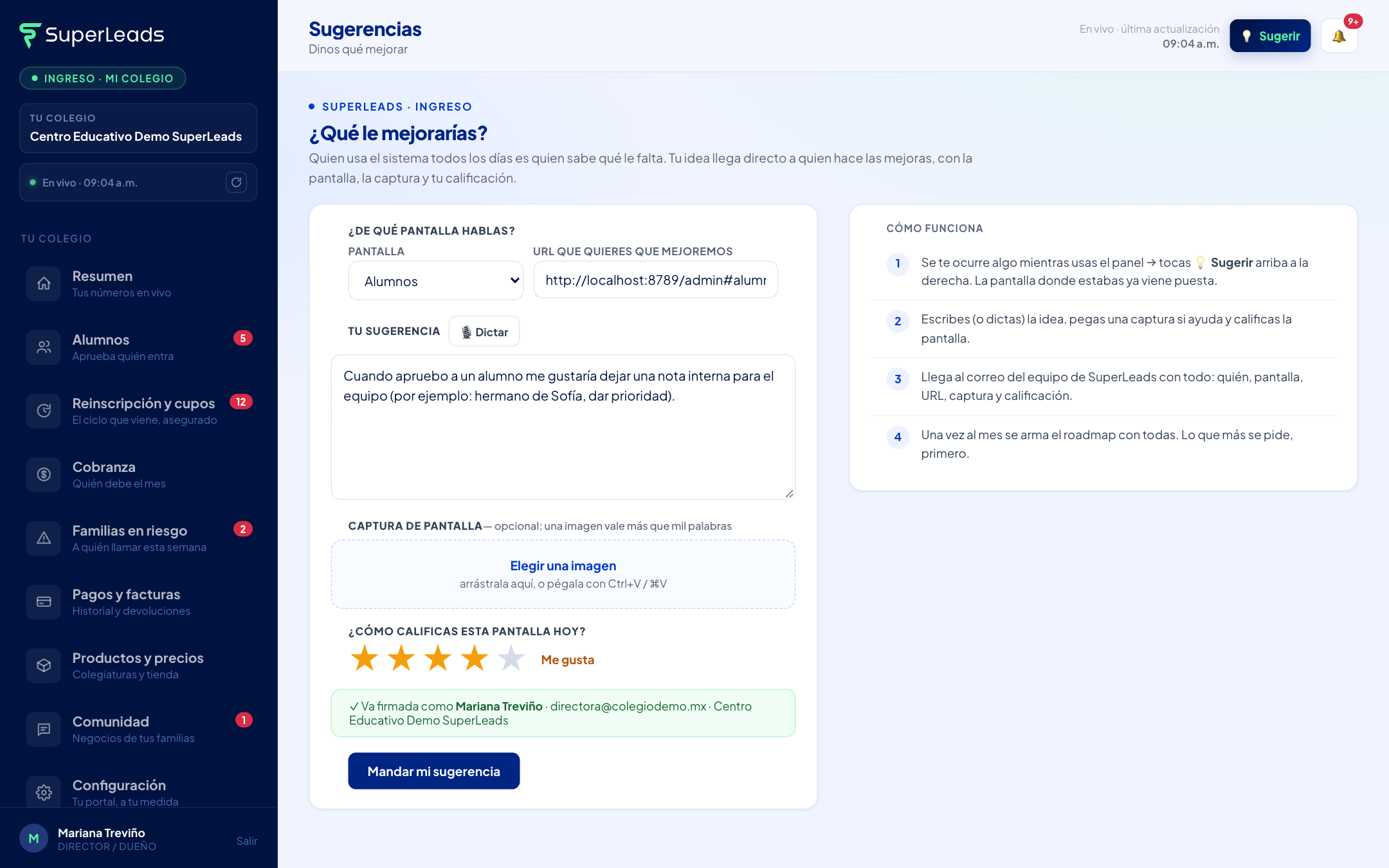Select the fifth gray rating star
The height and width of the screenshot is (868, 1389).
tap(511, 658)
